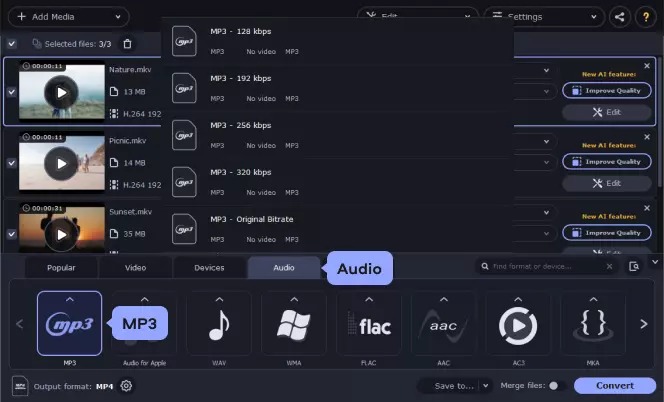
Task: Remove Nature.mkv from the list
Action: coord(647,66)
